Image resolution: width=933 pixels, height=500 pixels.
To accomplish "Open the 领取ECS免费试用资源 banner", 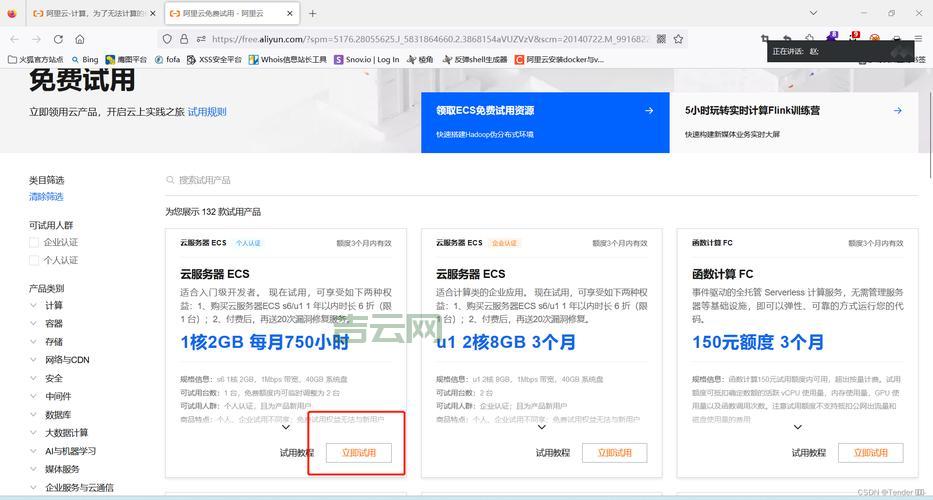I will tap(545, 122).
